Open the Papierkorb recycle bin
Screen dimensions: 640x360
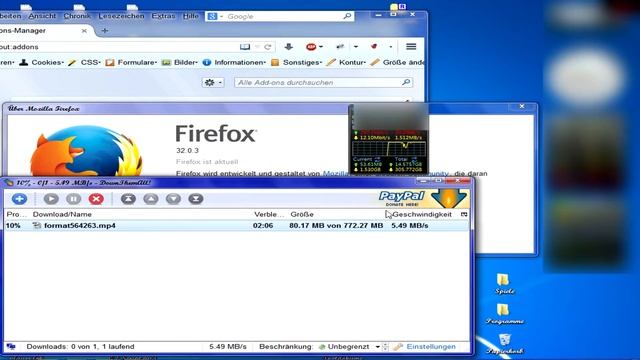click(x=505, y=344)
